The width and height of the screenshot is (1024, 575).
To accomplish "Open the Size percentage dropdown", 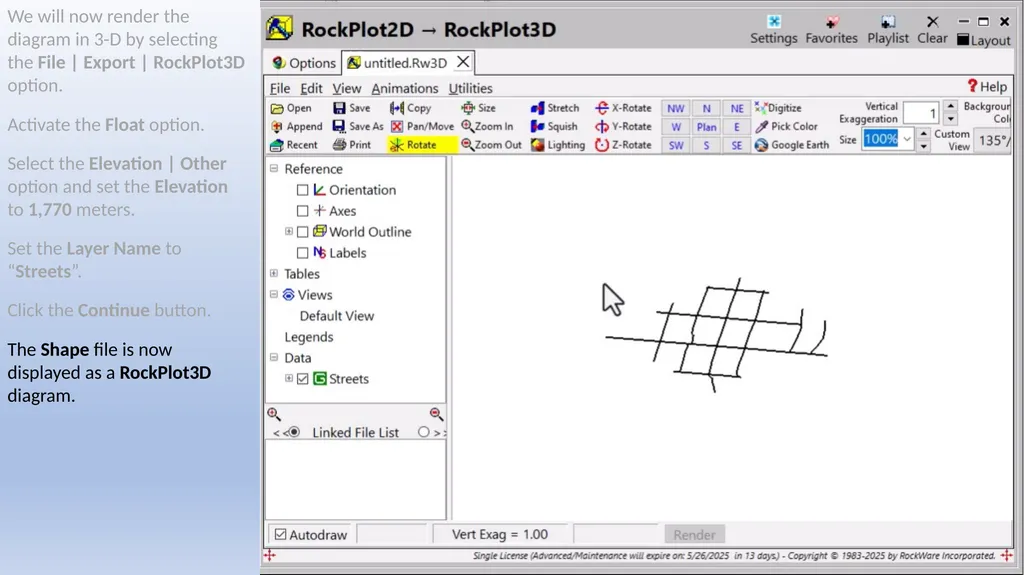I will 907,139.
